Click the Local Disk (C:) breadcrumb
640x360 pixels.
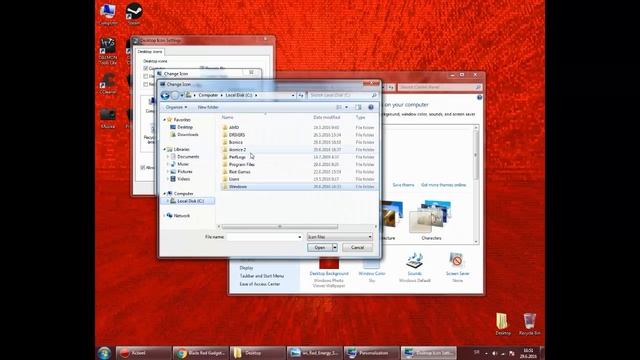(x=239, y=95)
